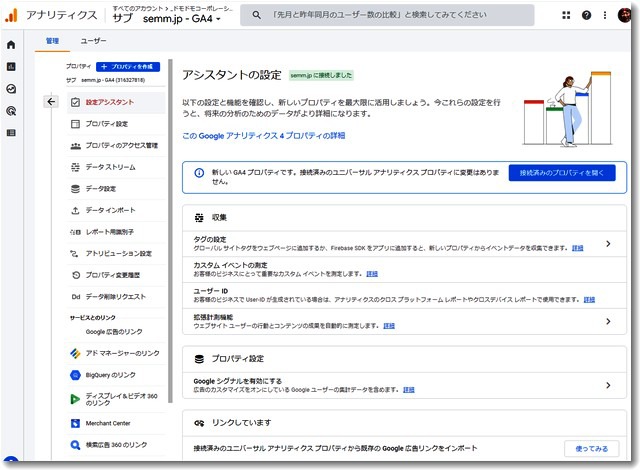Open the Help question mark icon
This screenshot has width=640, height=470.
tap(587, 15)
